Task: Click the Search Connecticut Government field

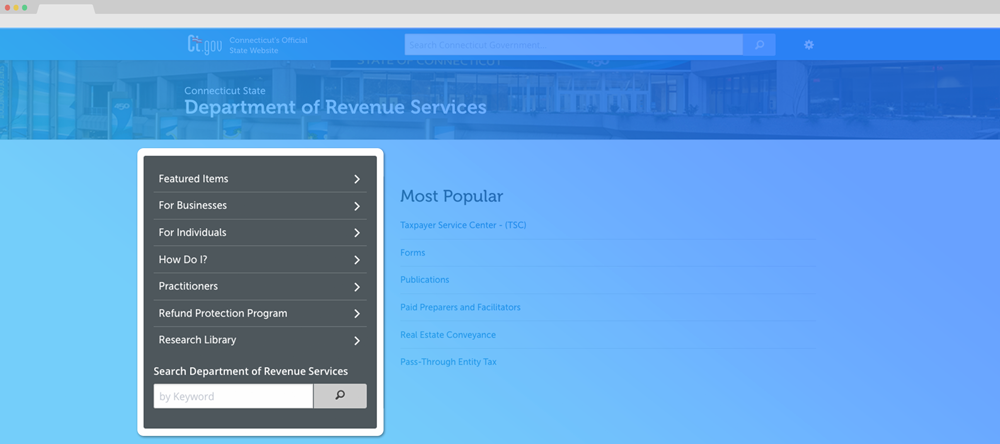Action: pyautogui.click(x=573, y=45)
